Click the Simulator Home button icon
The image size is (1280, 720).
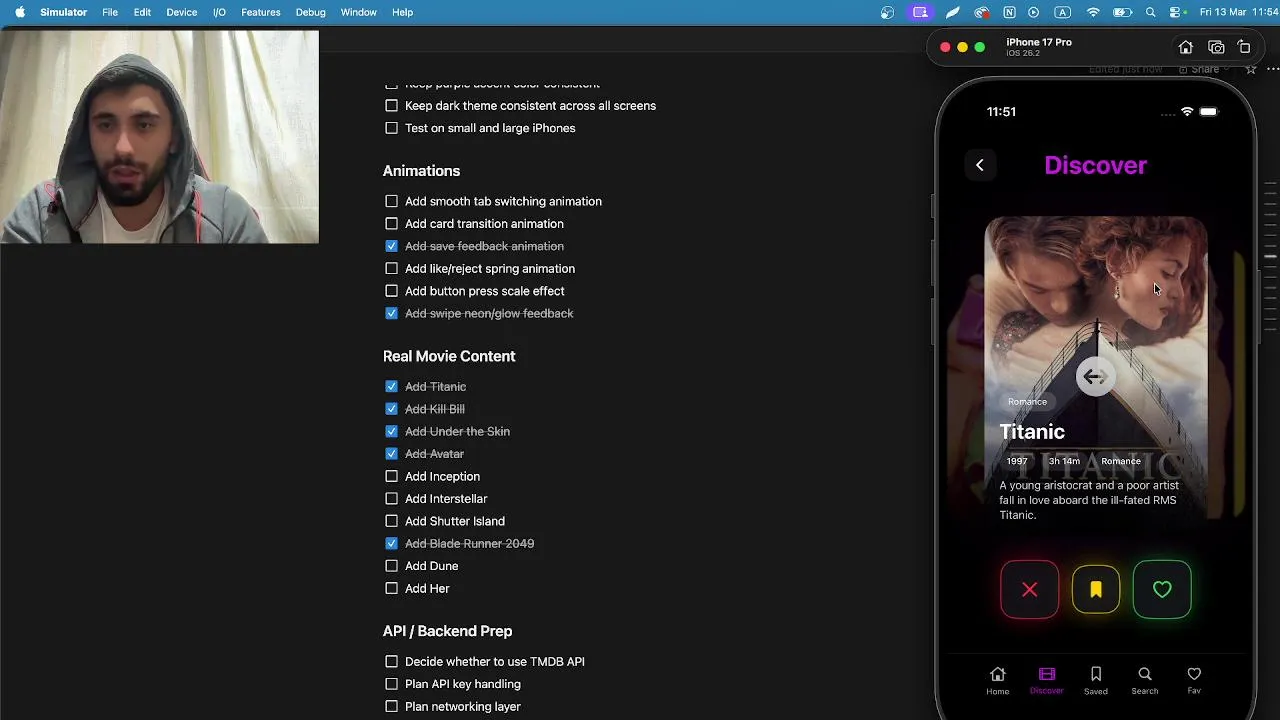point(1186,47)
